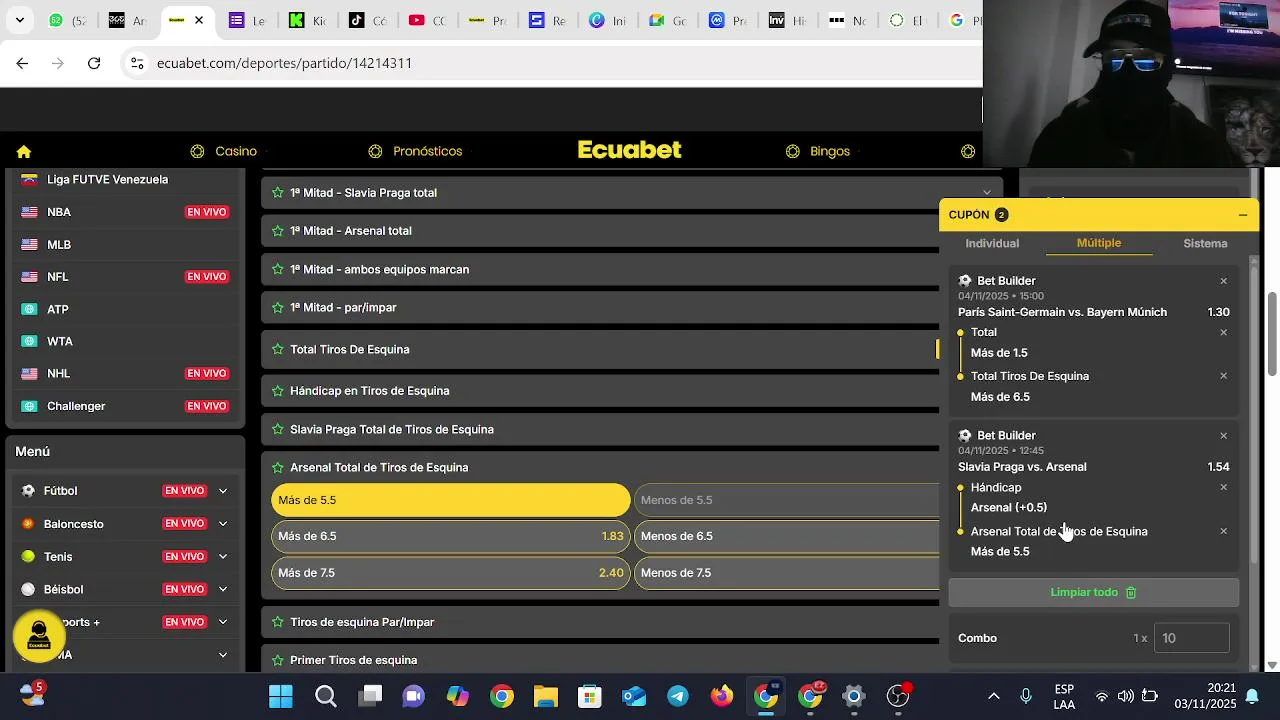Remove the París Saint-Germain vs. Bayern Bet Builder
This screenshot has height=720, width=1280.
tap(1223, 282)
